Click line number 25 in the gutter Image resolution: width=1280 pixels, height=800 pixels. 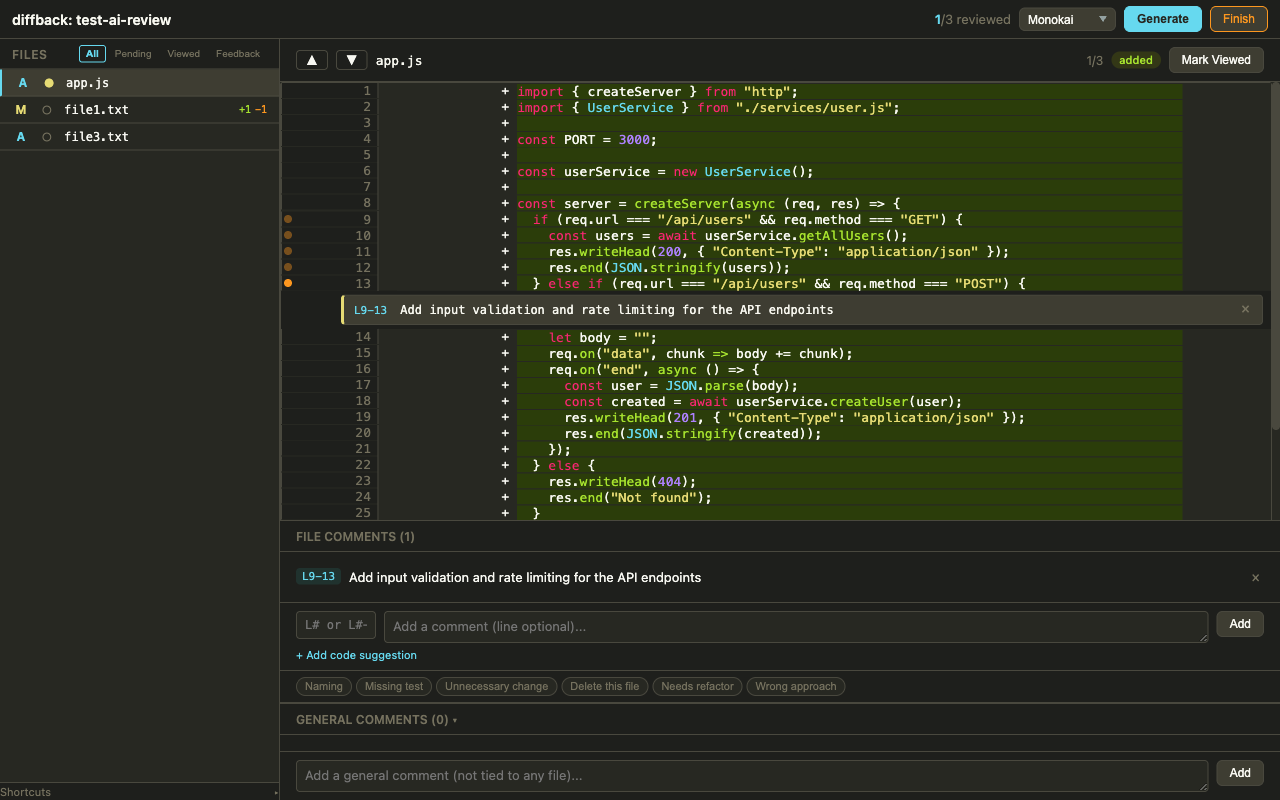tap(362, 513)
